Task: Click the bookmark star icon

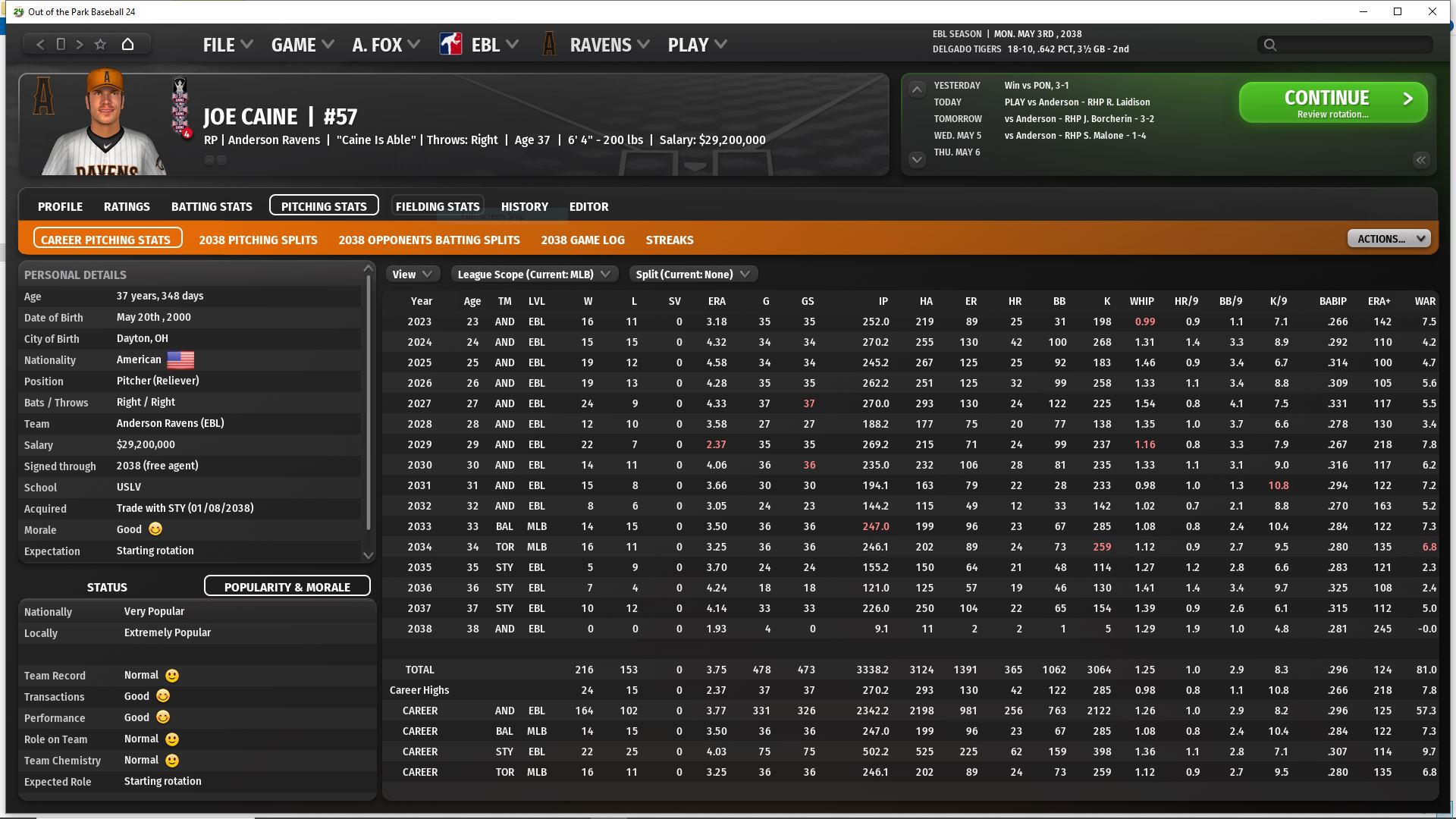Action: [x=100, y=45]
